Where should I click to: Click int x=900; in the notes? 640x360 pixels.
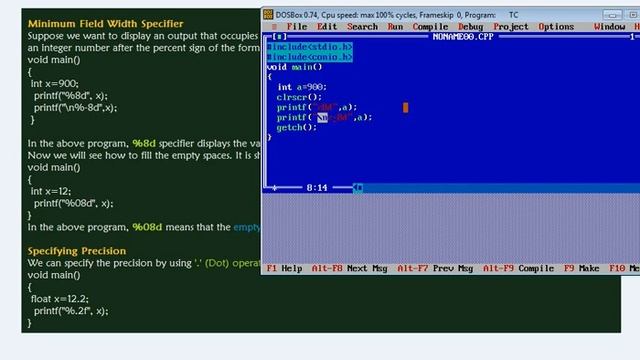point(54,84)
